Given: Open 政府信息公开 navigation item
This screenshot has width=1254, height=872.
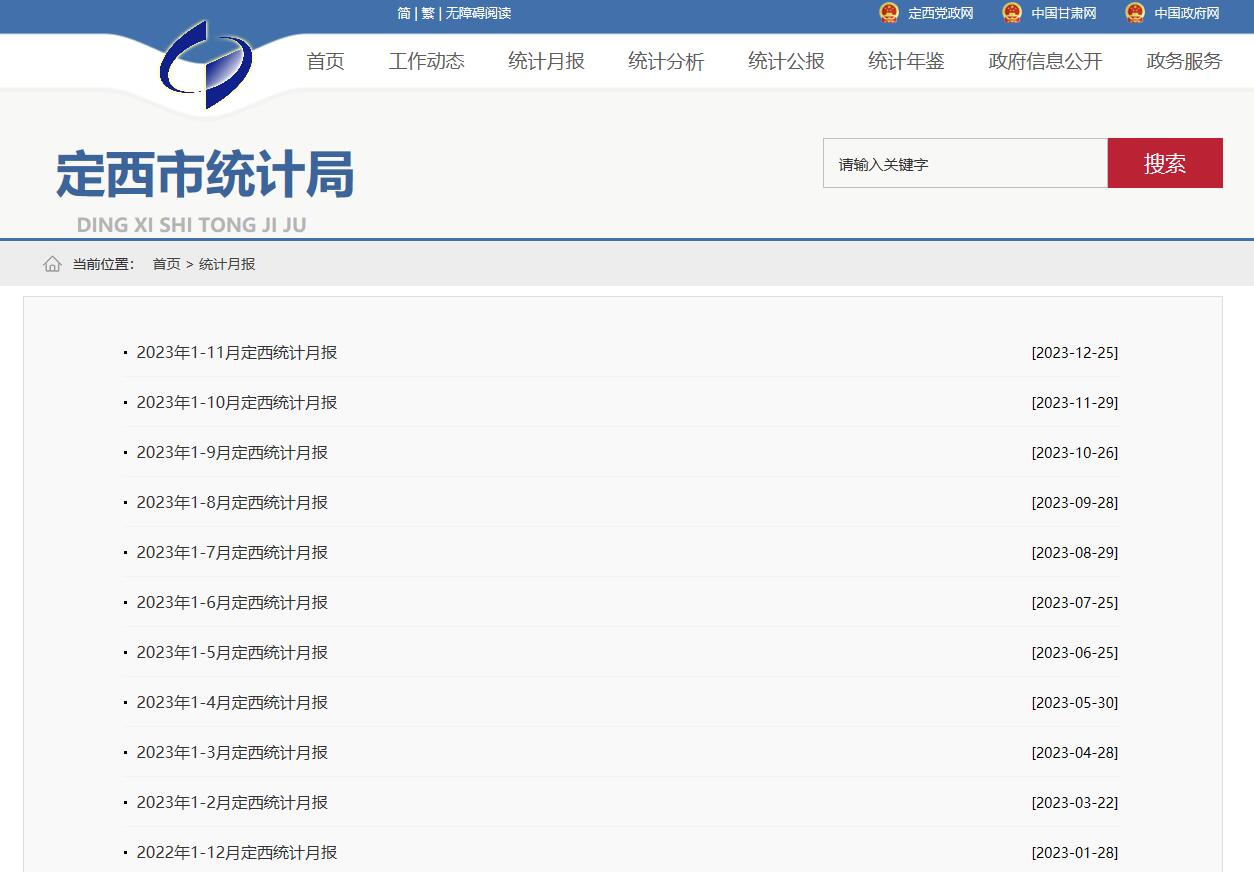Looking at the screenshot, I should (x=1045, y=61).
